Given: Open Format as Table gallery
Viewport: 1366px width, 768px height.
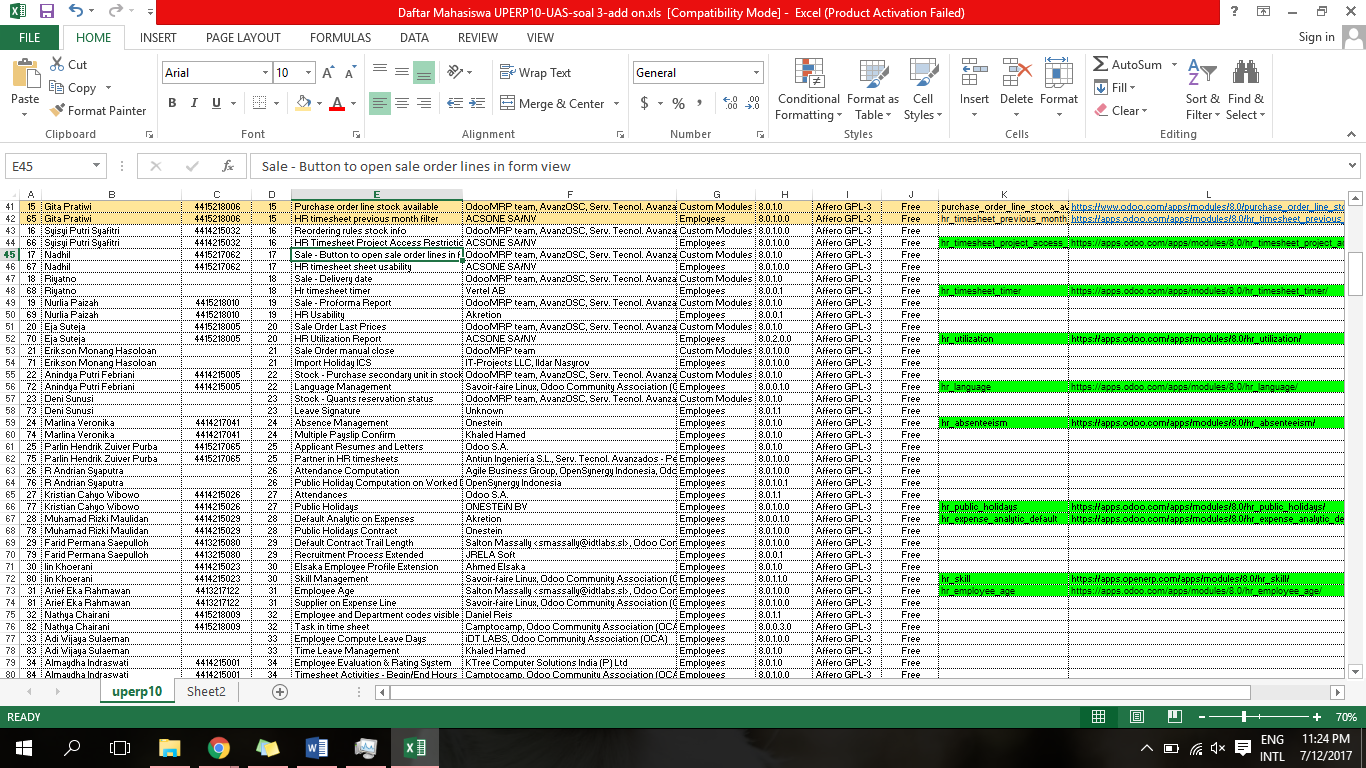Looking at the screenshot, I should pyautogui.click(x=872, y=89).
